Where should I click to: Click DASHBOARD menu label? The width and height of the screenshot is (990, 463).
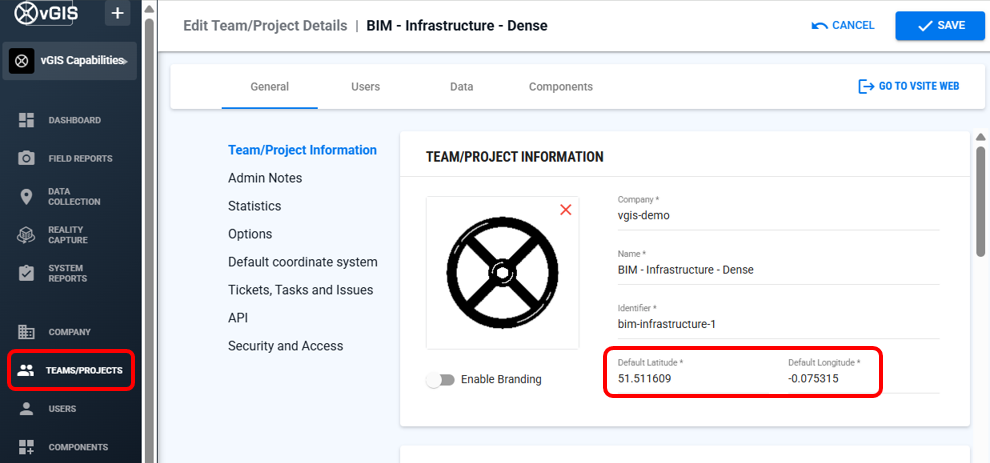coord(75,120)
